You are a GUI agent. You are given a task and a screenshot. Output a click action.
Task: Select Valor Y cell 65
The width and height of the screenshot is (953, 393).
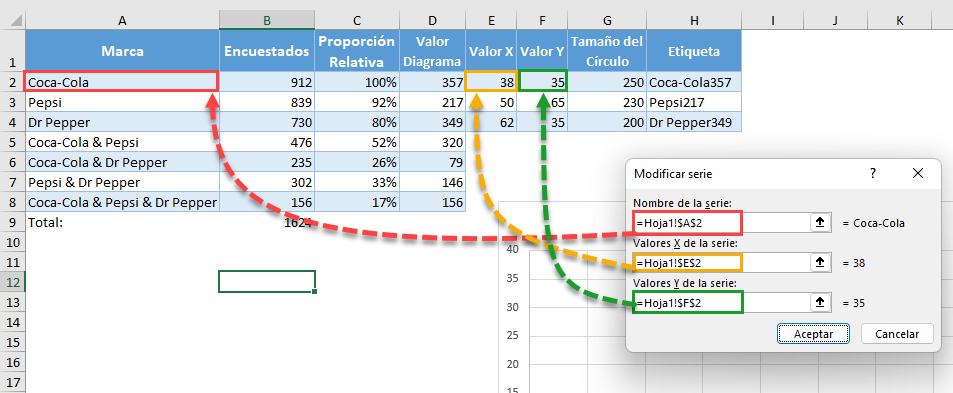[x=542, y=102]
